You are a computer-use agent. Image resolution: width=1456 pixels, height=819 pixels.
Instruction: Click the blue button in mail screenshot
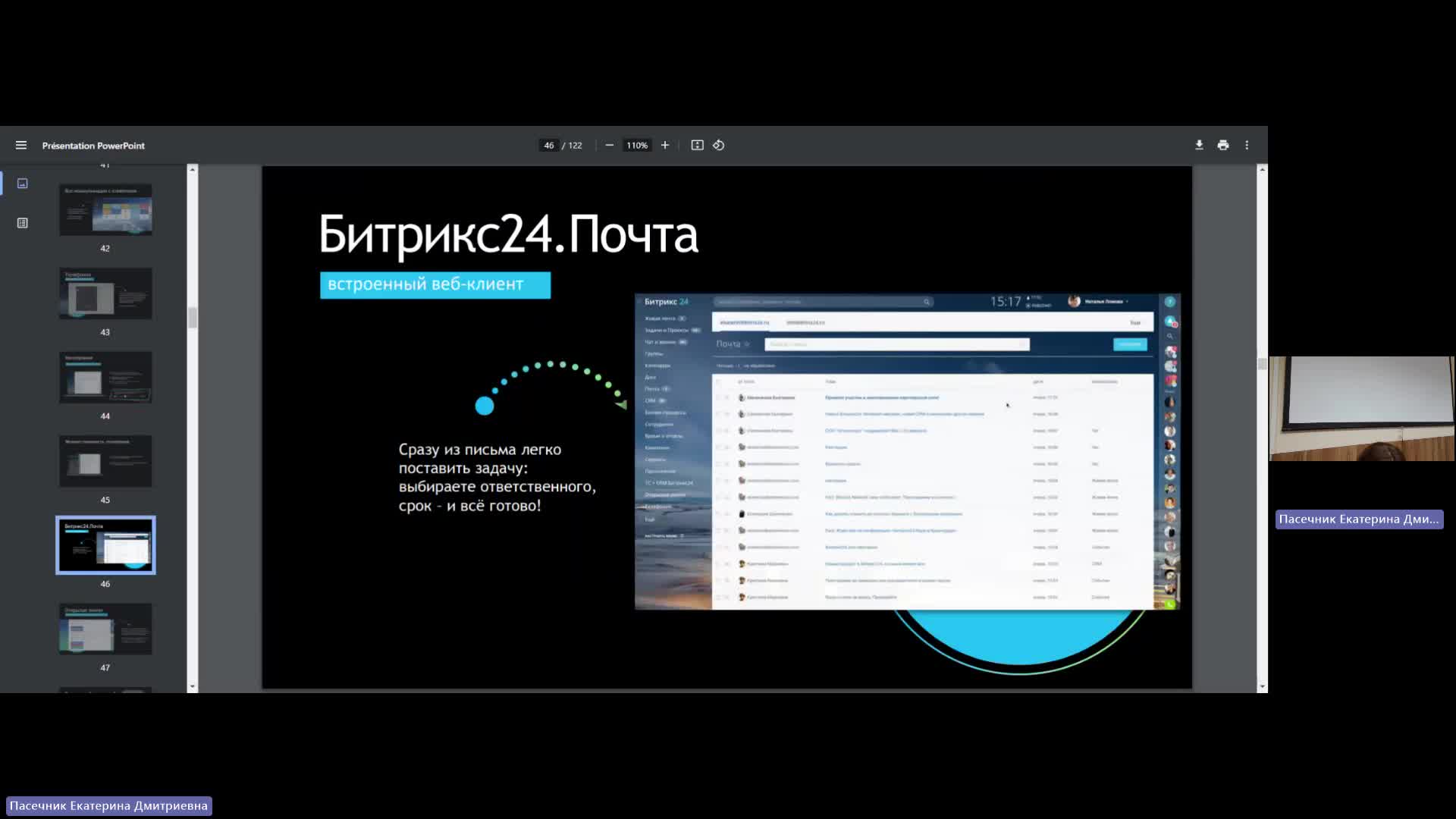(1130, 344)
